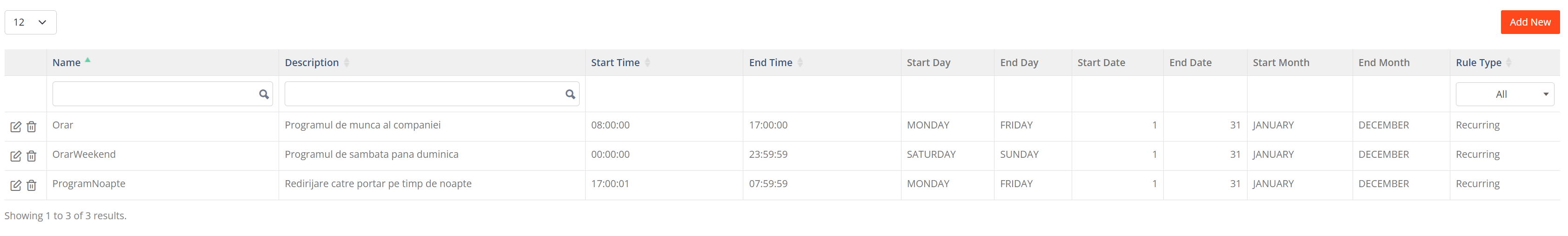Delete the Orar rule
1568x236 pixels.
32,127
